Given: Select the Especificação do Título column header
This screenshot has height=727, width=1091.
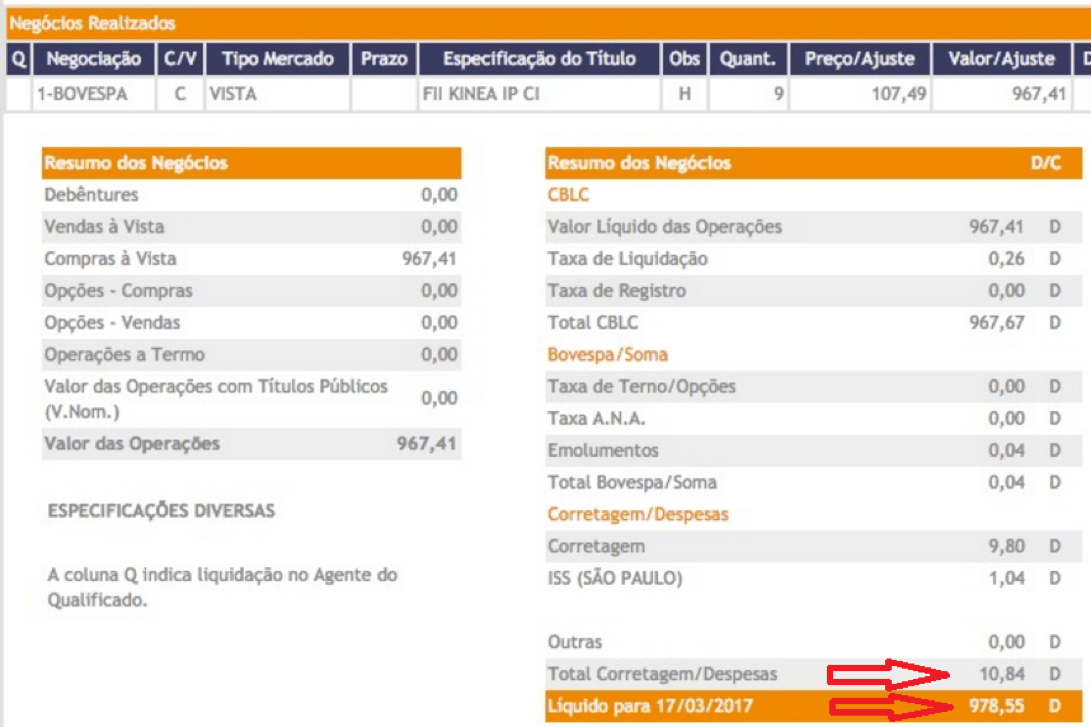Looking at the screenshot, I should (539, 59).
